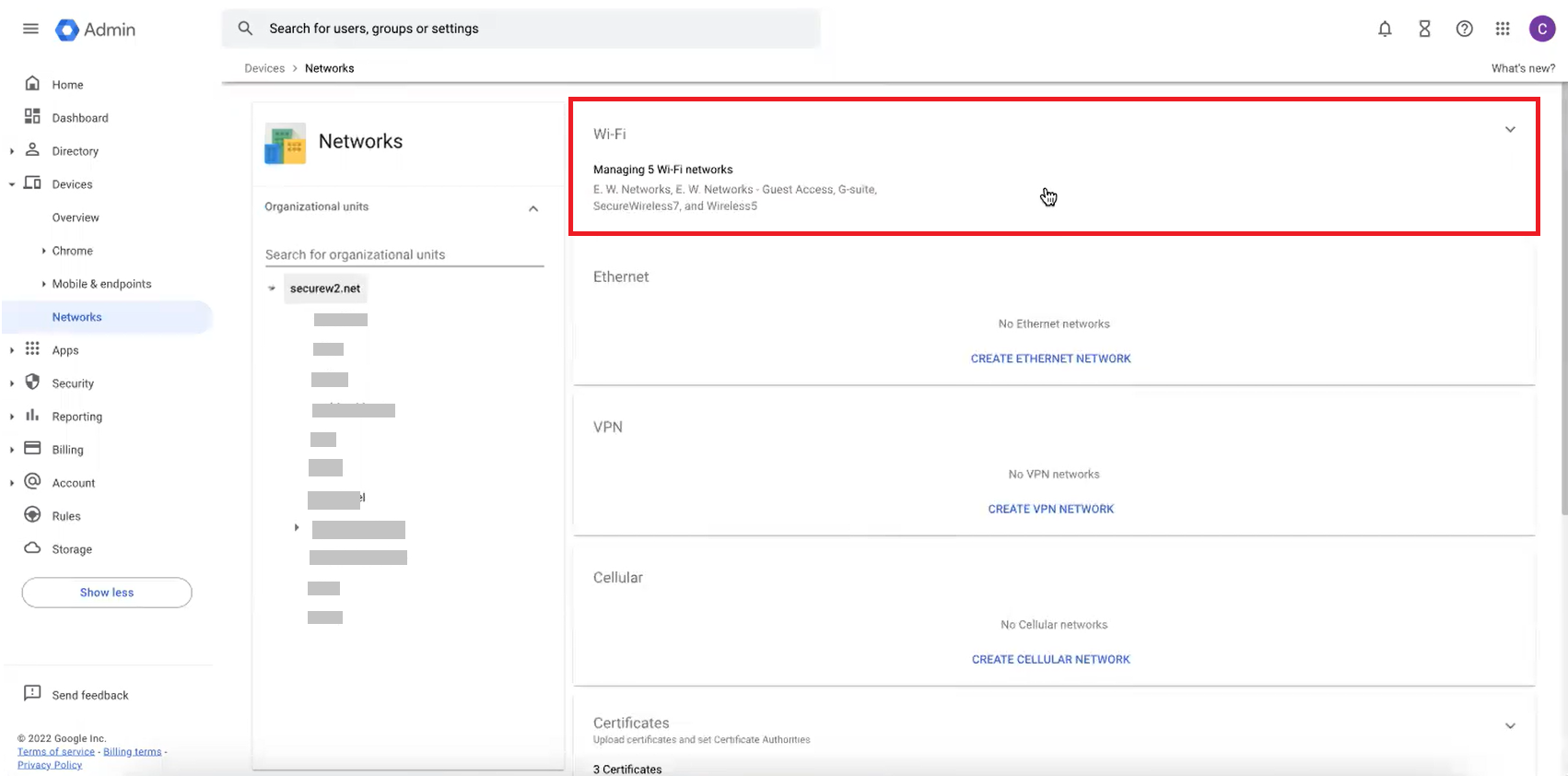Click the Search for organizational units field
Viewport: 1568px width, 776px height.
point(404,254)
